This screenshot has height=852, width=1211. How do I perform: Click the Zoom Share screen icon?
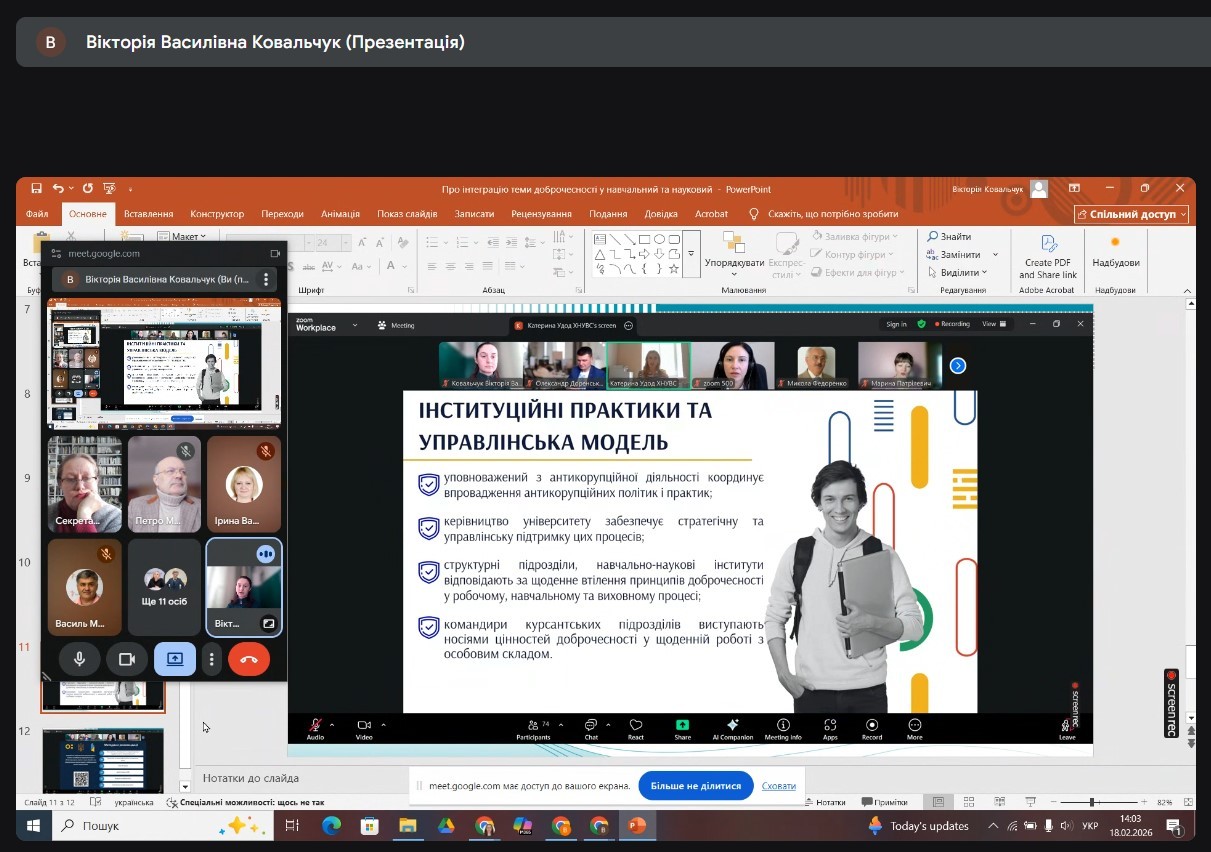[682, 725]
